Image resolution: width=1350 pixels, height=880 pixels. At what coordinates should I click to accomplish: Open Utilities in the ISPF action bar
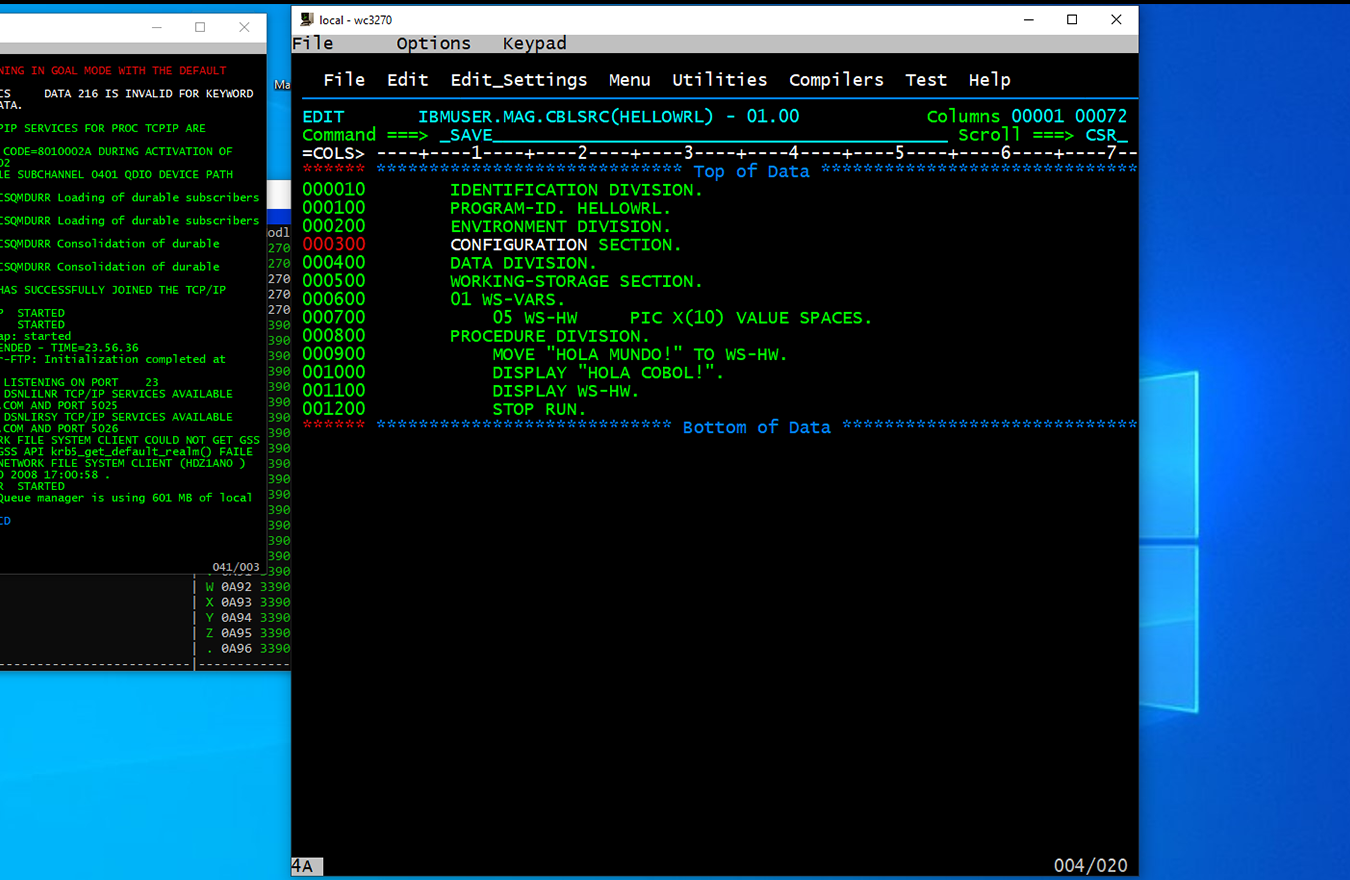[719, 80]
